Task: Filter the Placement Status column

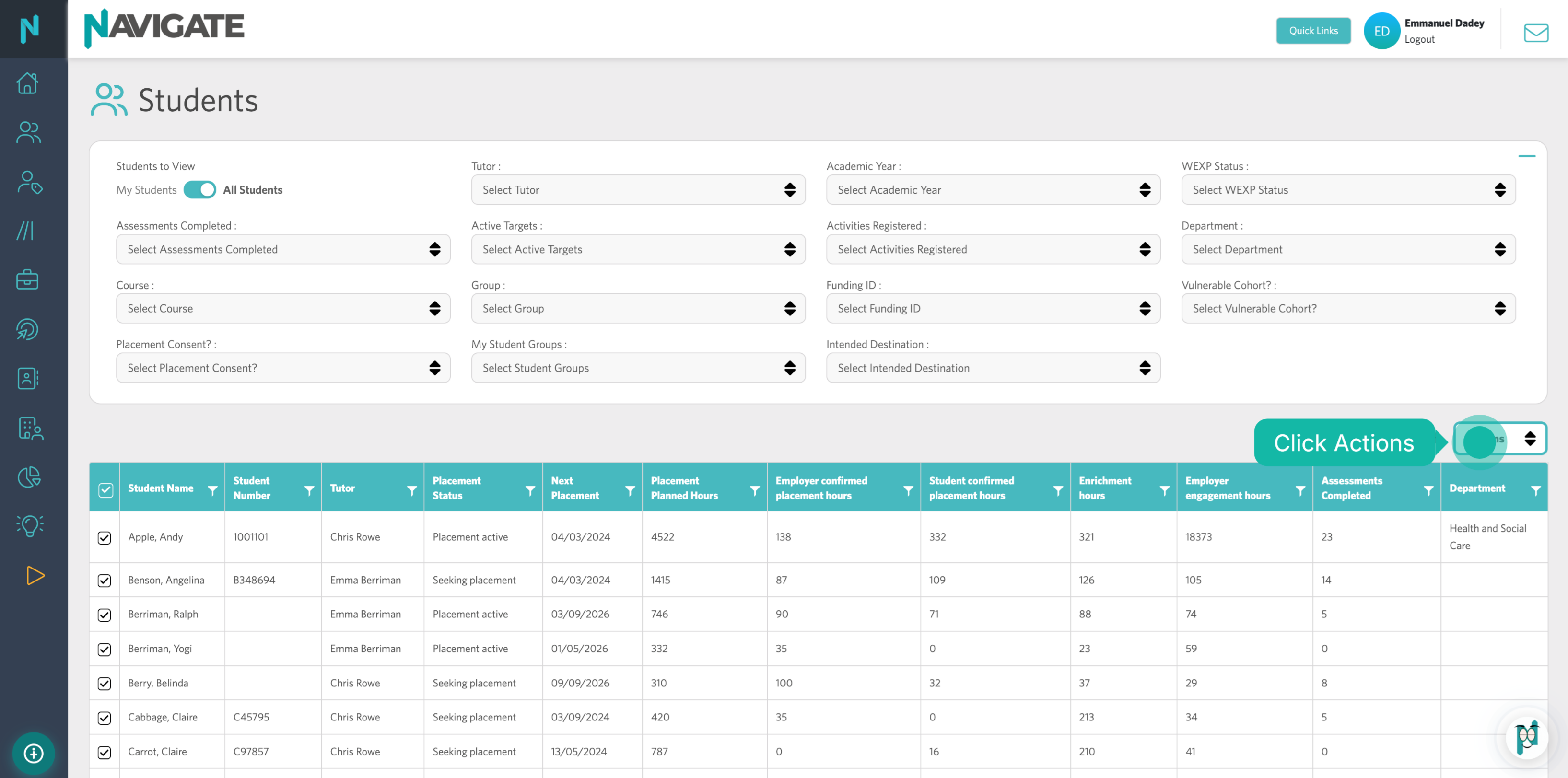Action: coord(530,490)
